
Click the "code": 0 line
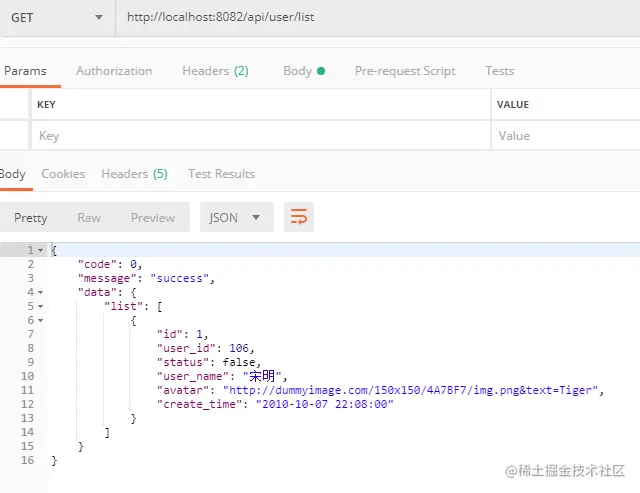click(x=110, y=264)
